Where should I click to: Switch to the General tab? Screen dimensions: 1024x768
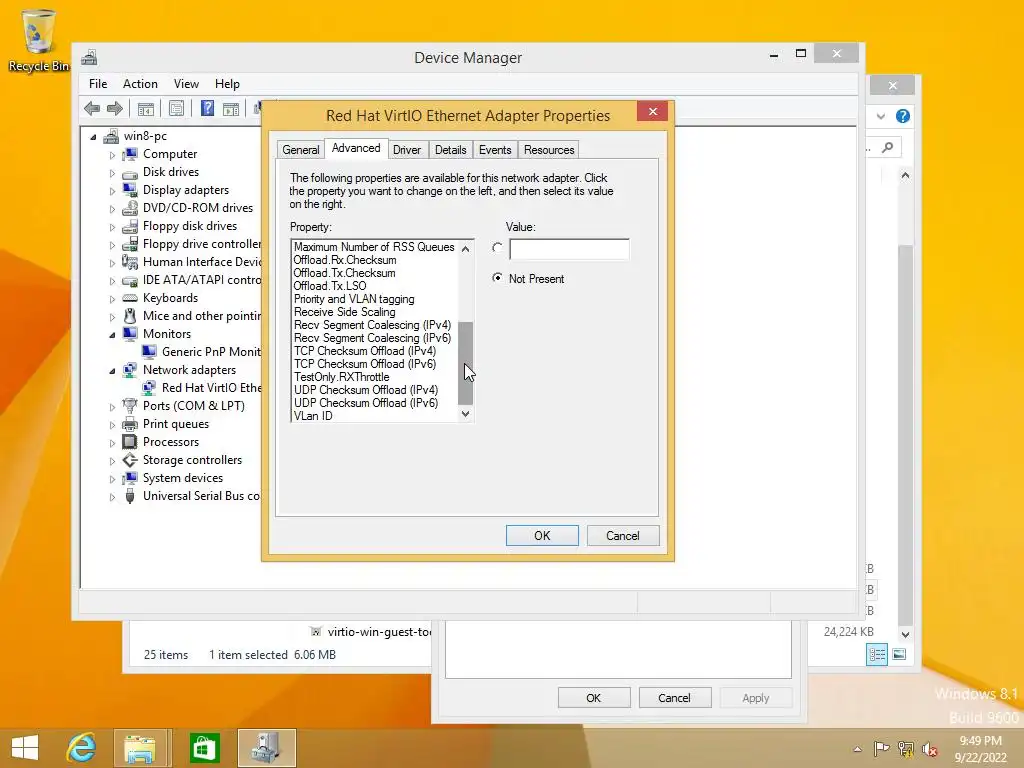pos(300,150)
